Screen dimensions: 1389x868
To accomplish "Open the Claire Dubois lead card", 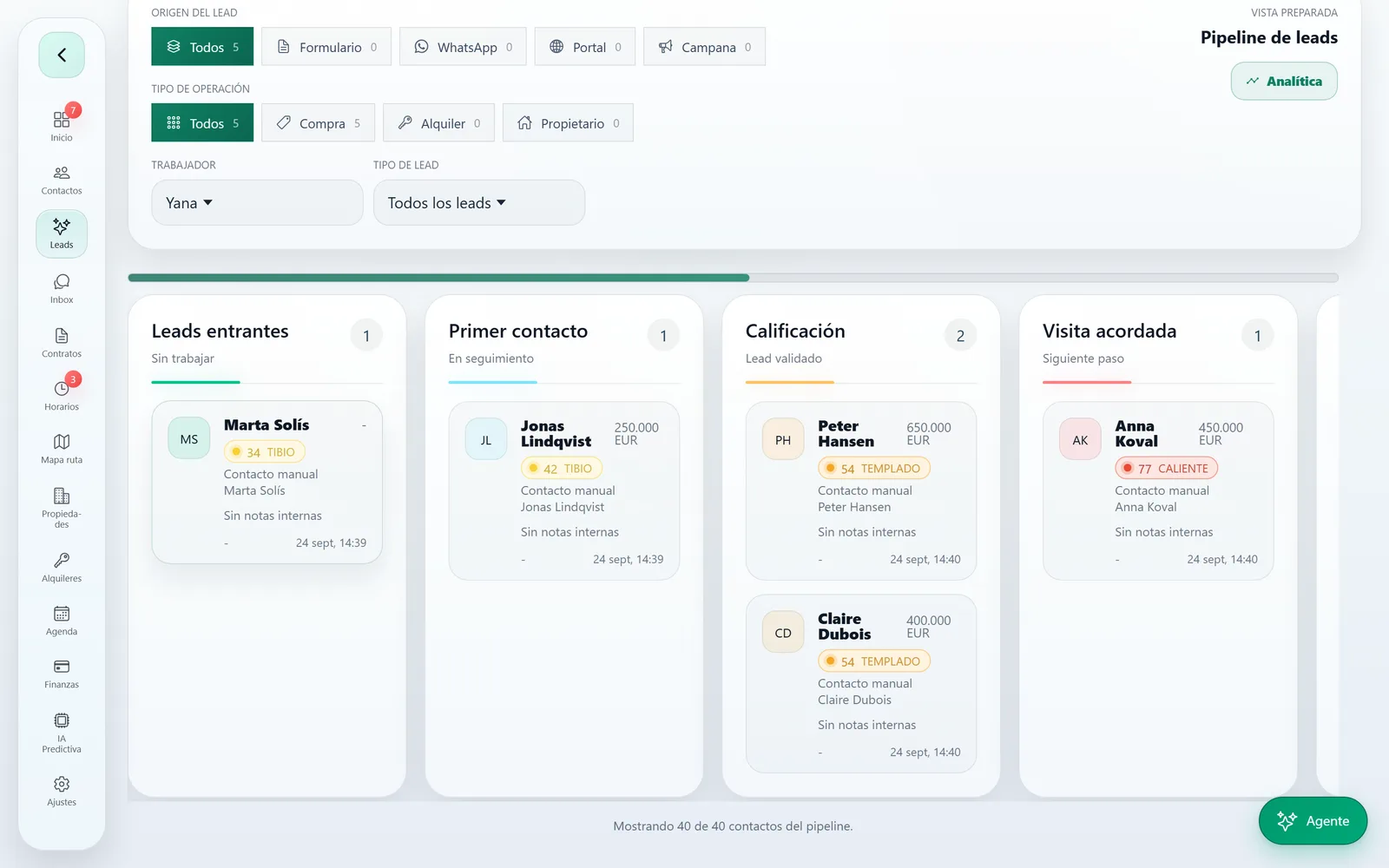I will (861, 684).
